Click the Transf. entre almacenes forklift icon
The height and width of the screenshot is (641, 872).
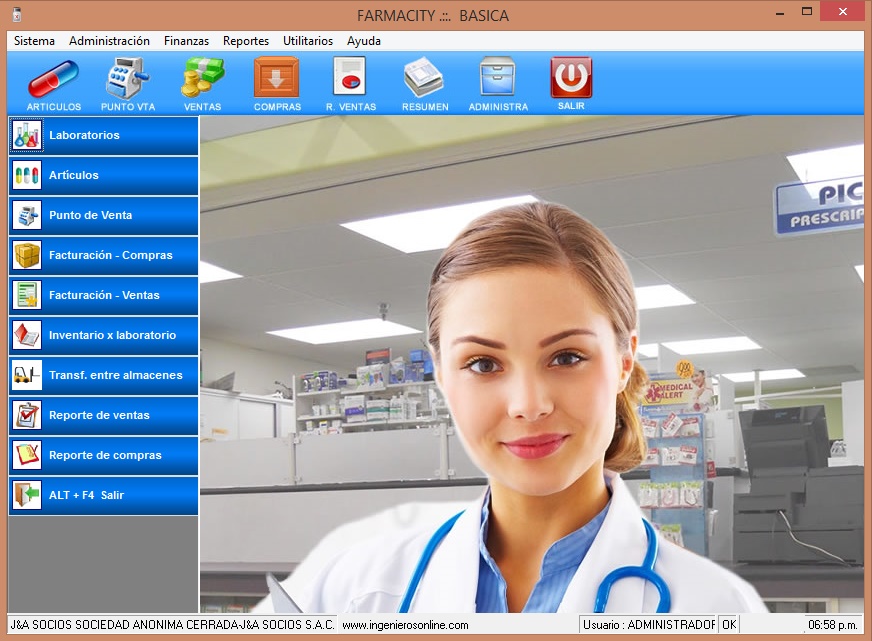coord(27,375)
